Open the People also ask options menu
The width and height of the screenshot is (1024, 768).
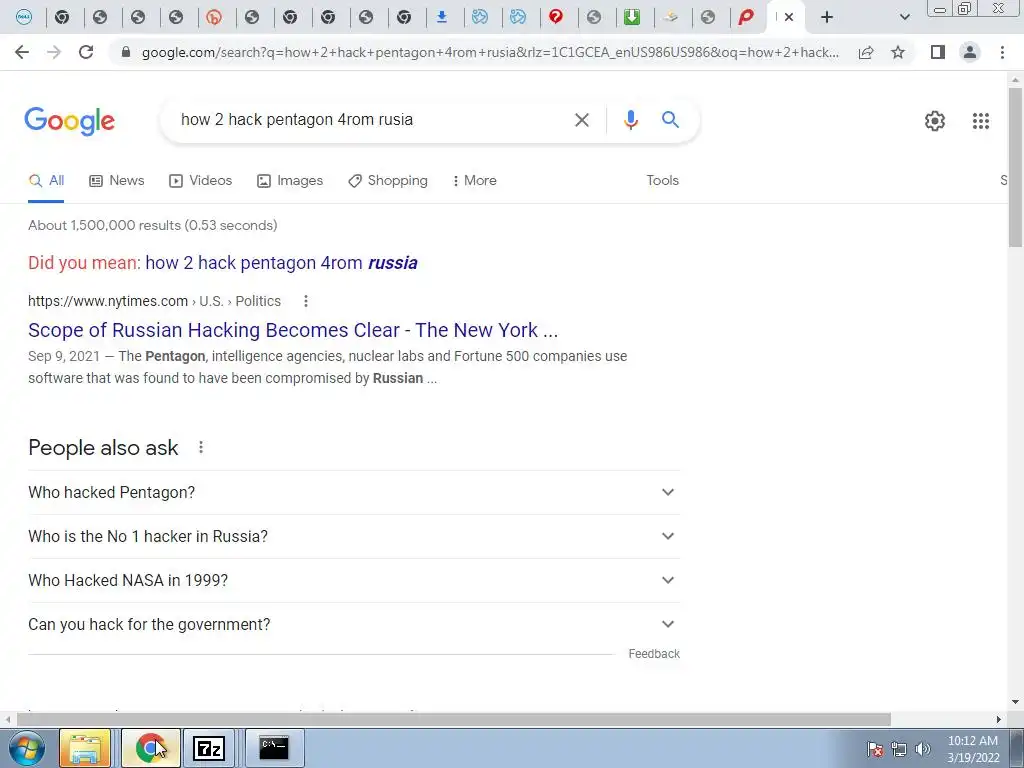point(201,447)
